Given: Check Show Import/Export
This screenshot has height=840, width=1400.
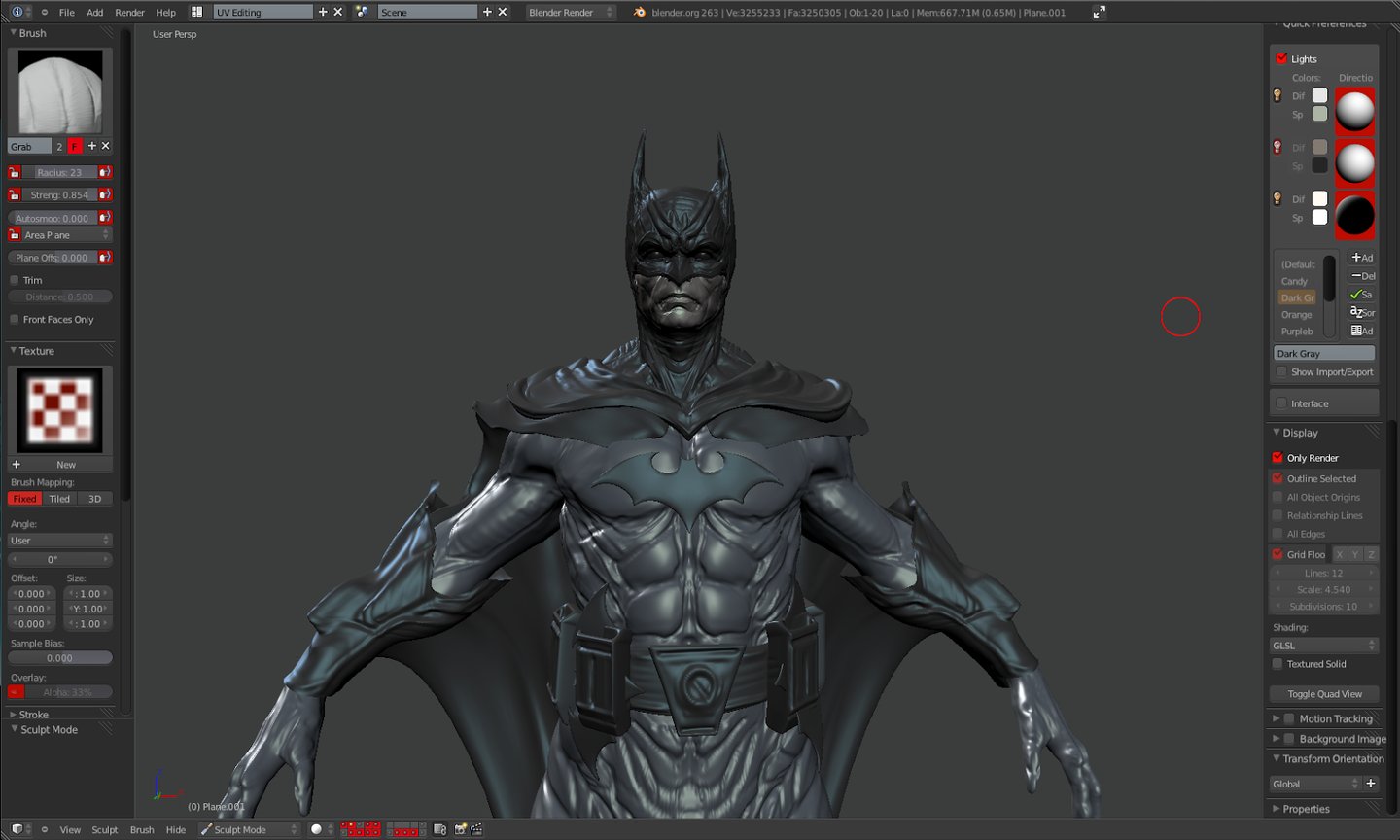Looking at the screenshot, I should (1281, 371).
